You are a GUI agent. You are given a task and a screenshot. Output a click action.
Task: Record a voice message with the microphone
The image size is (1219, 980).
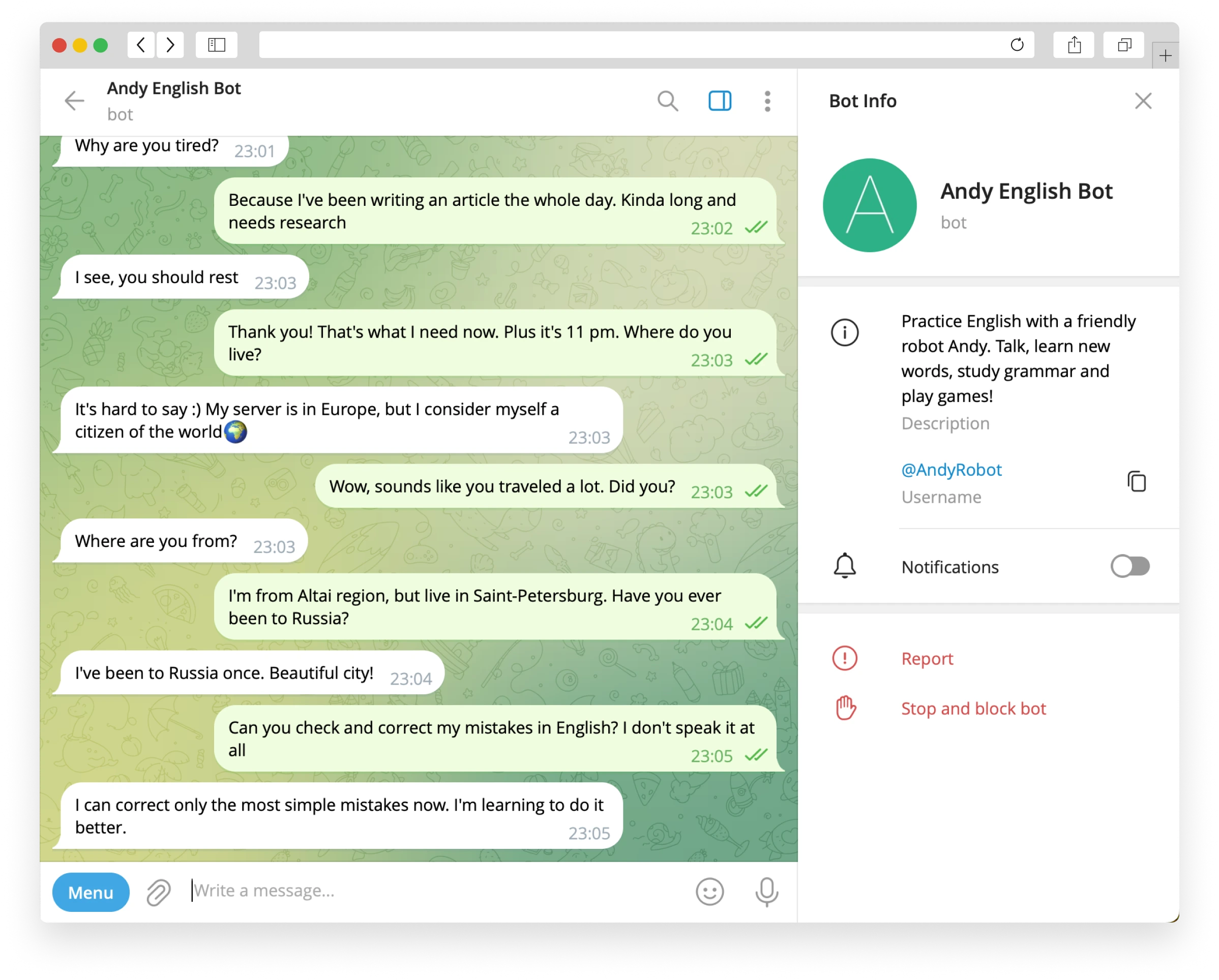click(767, 891)
